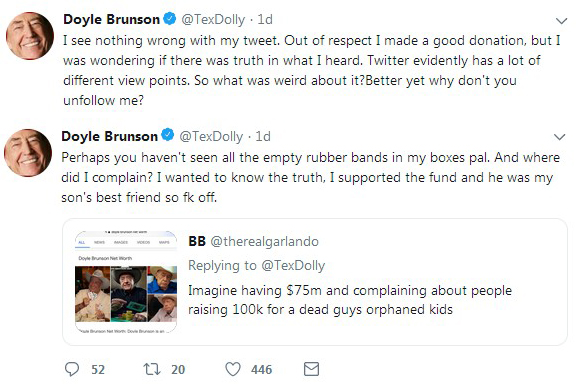Image resolution: width=578 pixels, height=384 pixels.
Task: Open the Doyle Brunson Net Worth thumbnail image
Action: [126, 282]
